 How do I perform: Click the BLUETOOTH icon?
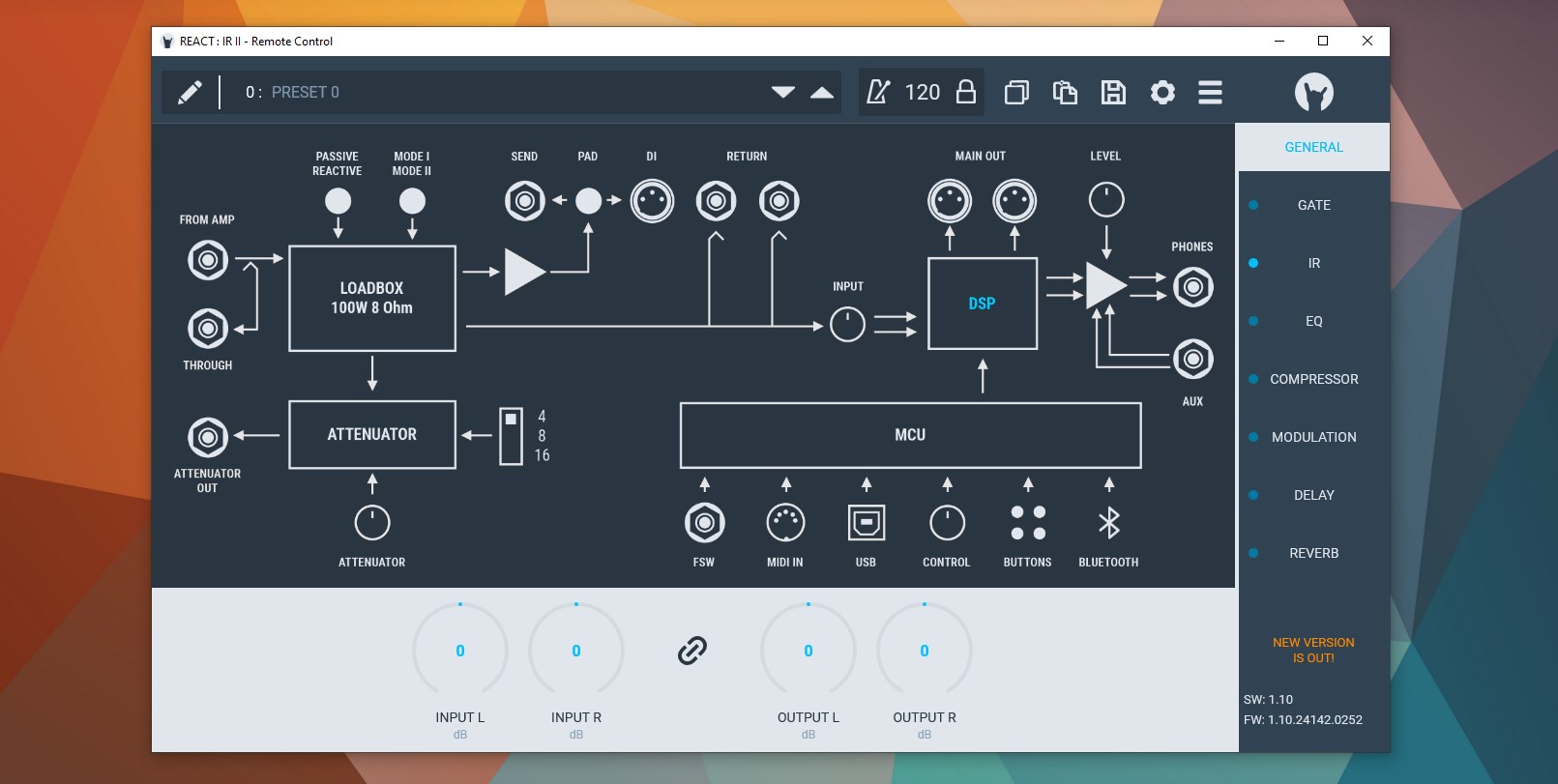click(x=1109, y=523)
